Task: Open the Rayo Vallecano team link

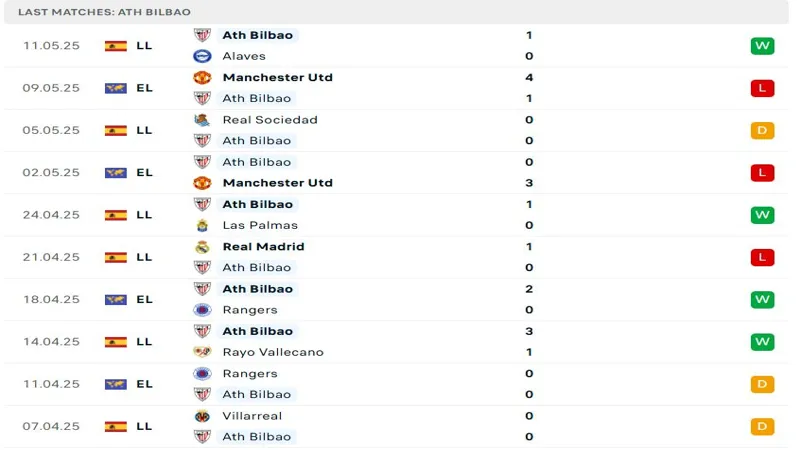Action: tap(273, 352)
